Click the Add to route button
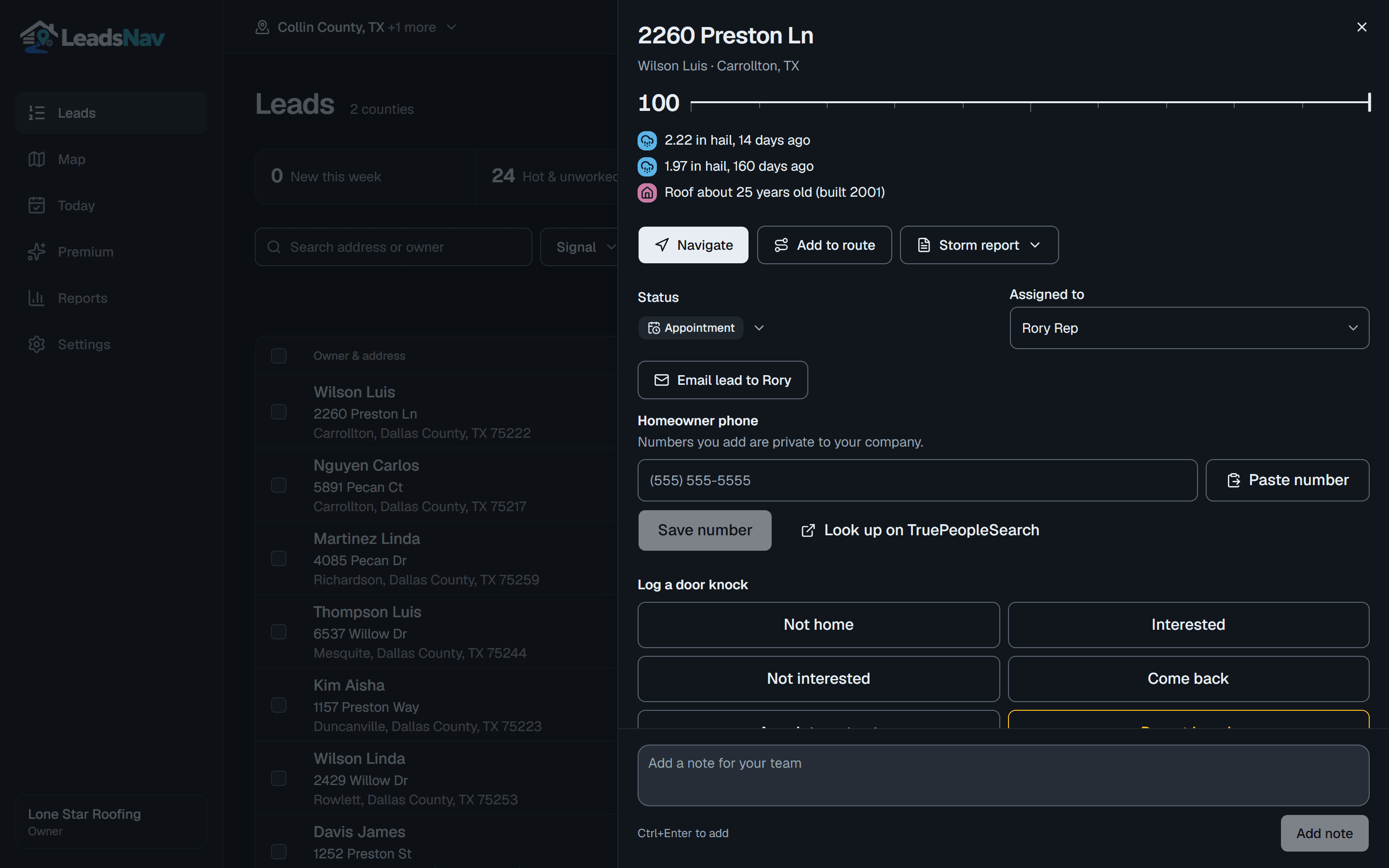This screenshot has width=1389, height=868. point(824,245)
